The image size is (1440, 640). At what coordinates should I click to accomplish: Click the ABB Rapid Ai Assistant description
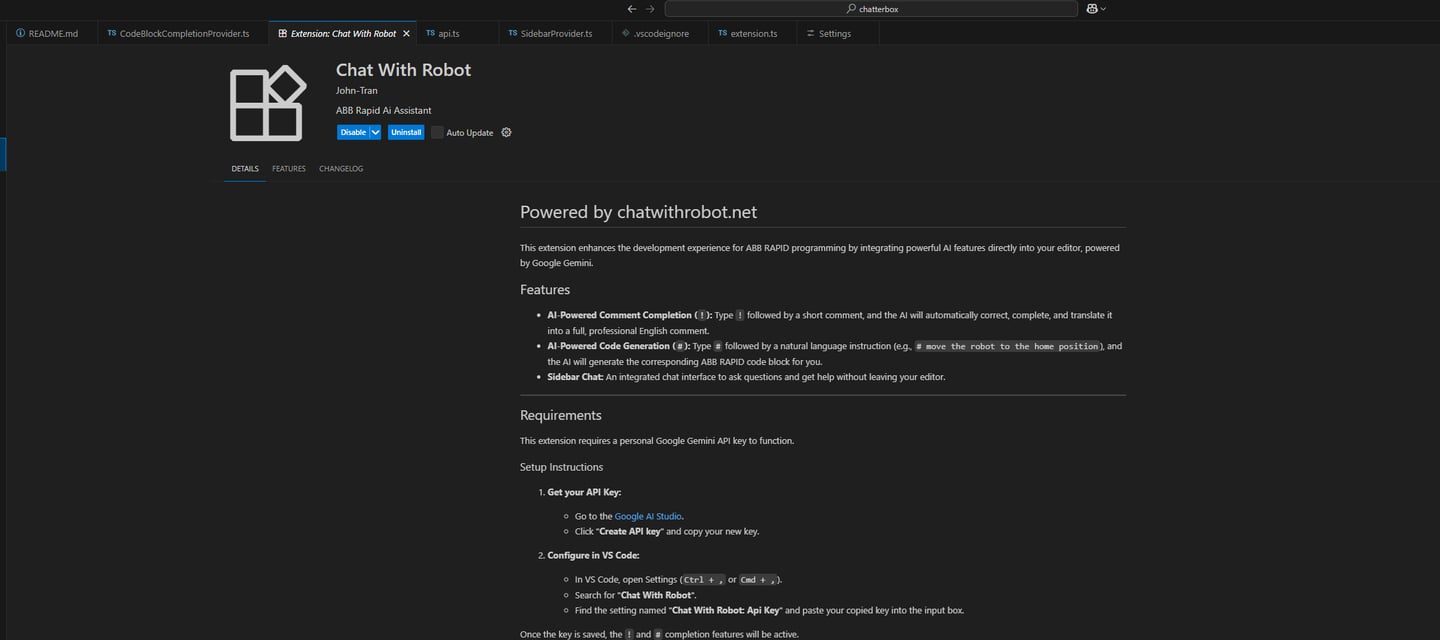384,110
